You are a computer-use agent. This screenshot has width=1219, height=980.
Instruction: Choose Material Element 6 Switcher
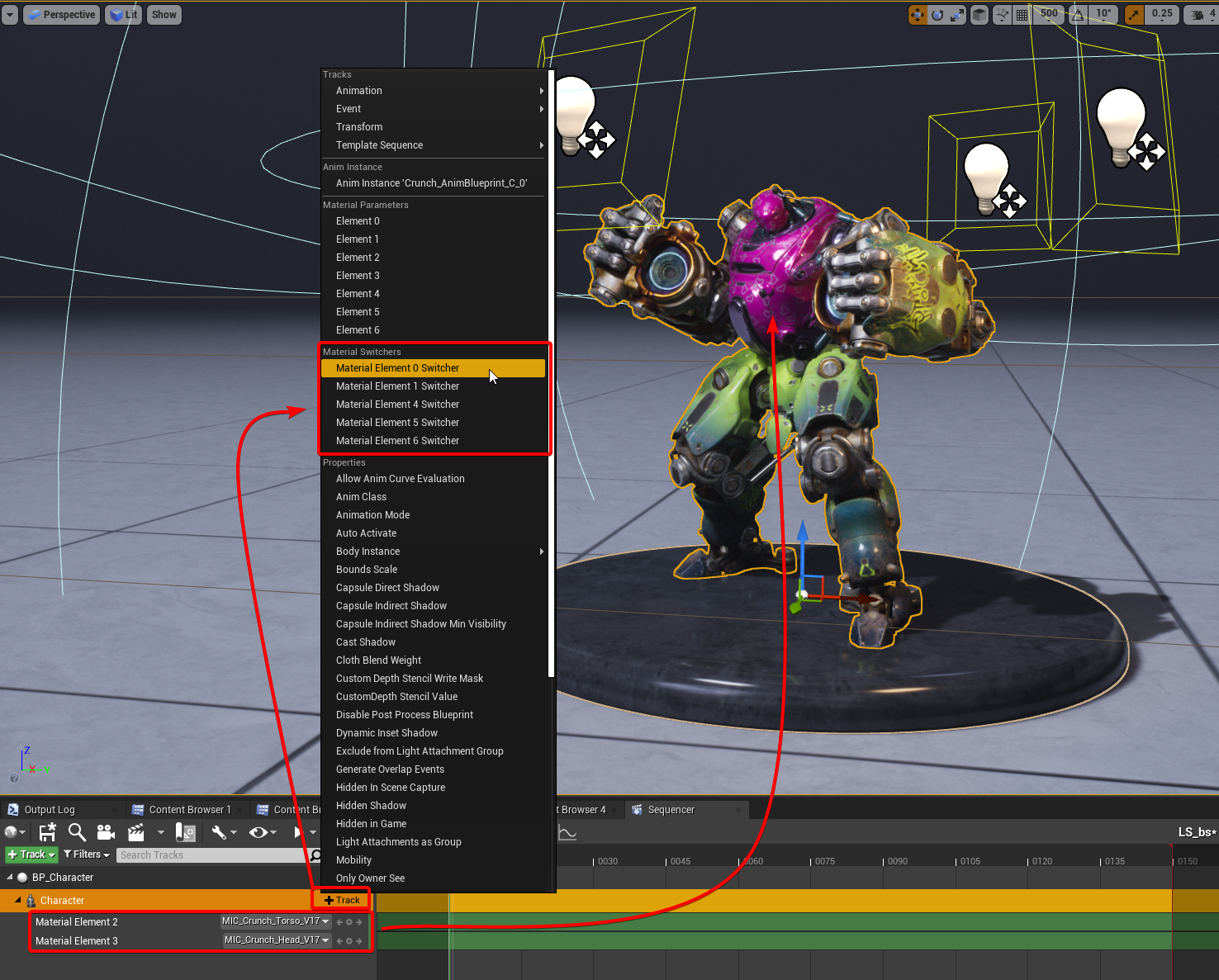coord(434,441)
